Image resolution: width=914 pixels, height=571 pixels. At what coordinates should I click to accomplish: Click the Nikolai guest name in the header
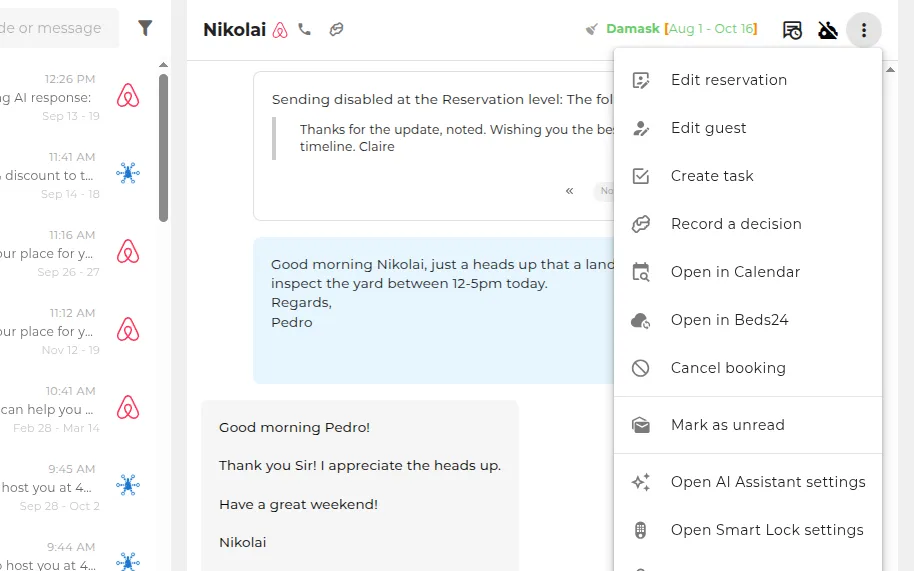(234, 30)
